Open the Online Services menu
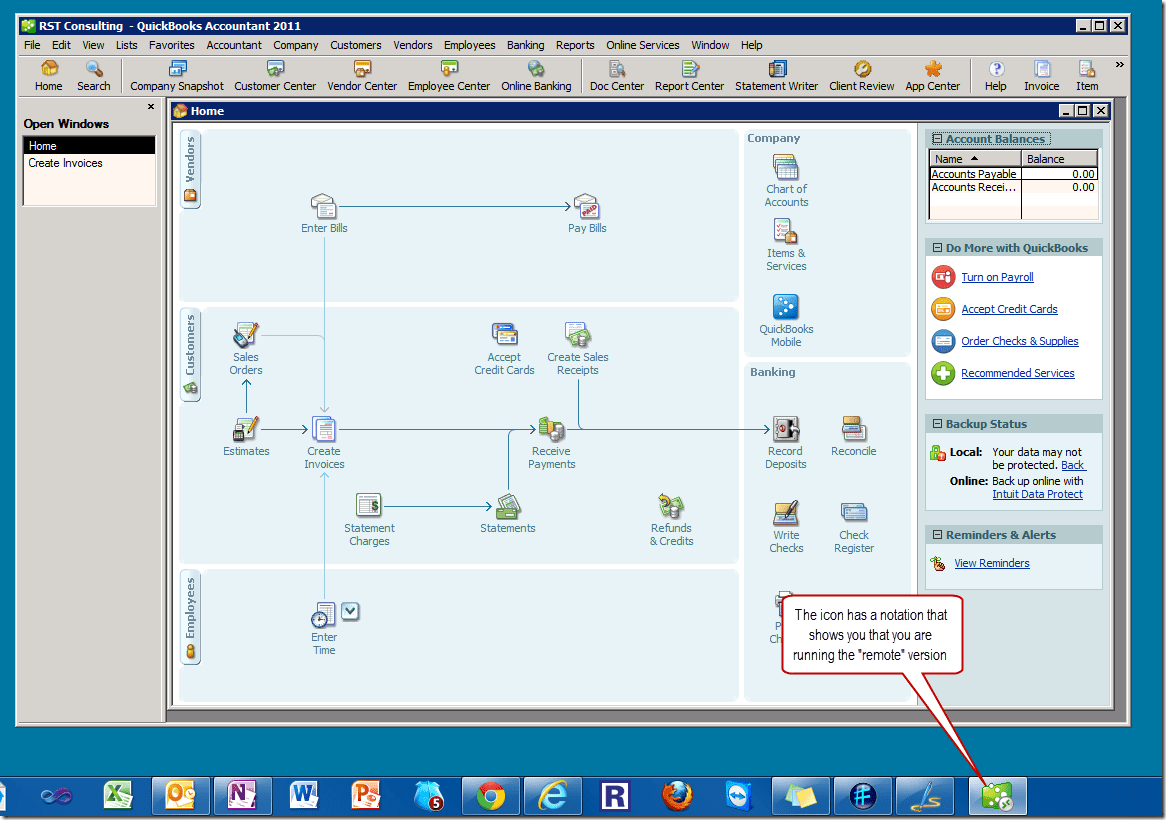 (642, 45)
